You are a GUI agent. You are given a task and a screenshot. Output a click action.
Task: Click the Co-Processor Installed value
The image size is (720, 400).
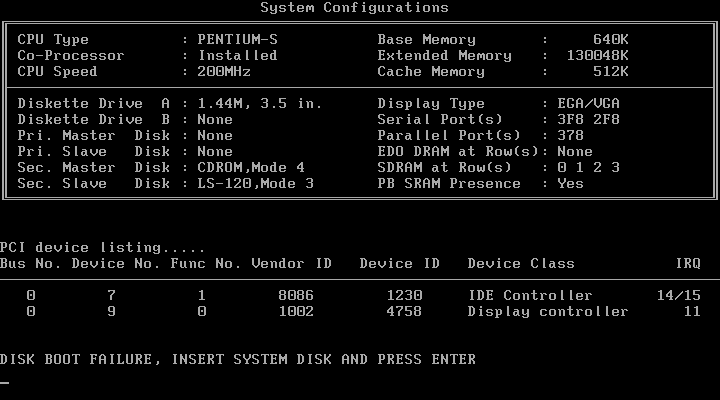coord(237,56)
